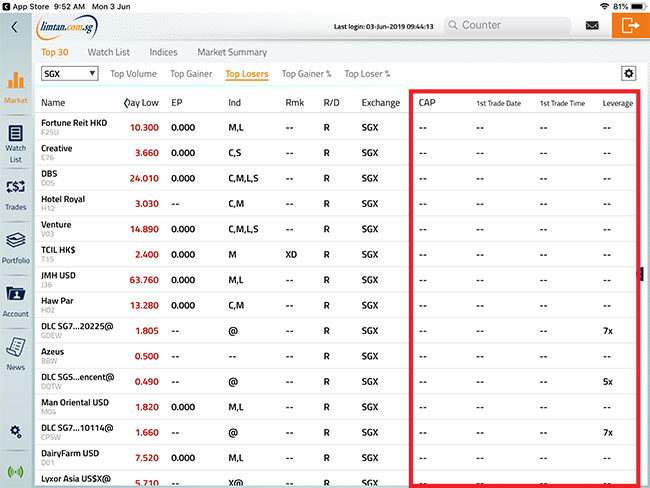This screenshot has width=650, height=488.
Task: Tap the search magnifier icon
Action: click(453, 25)
